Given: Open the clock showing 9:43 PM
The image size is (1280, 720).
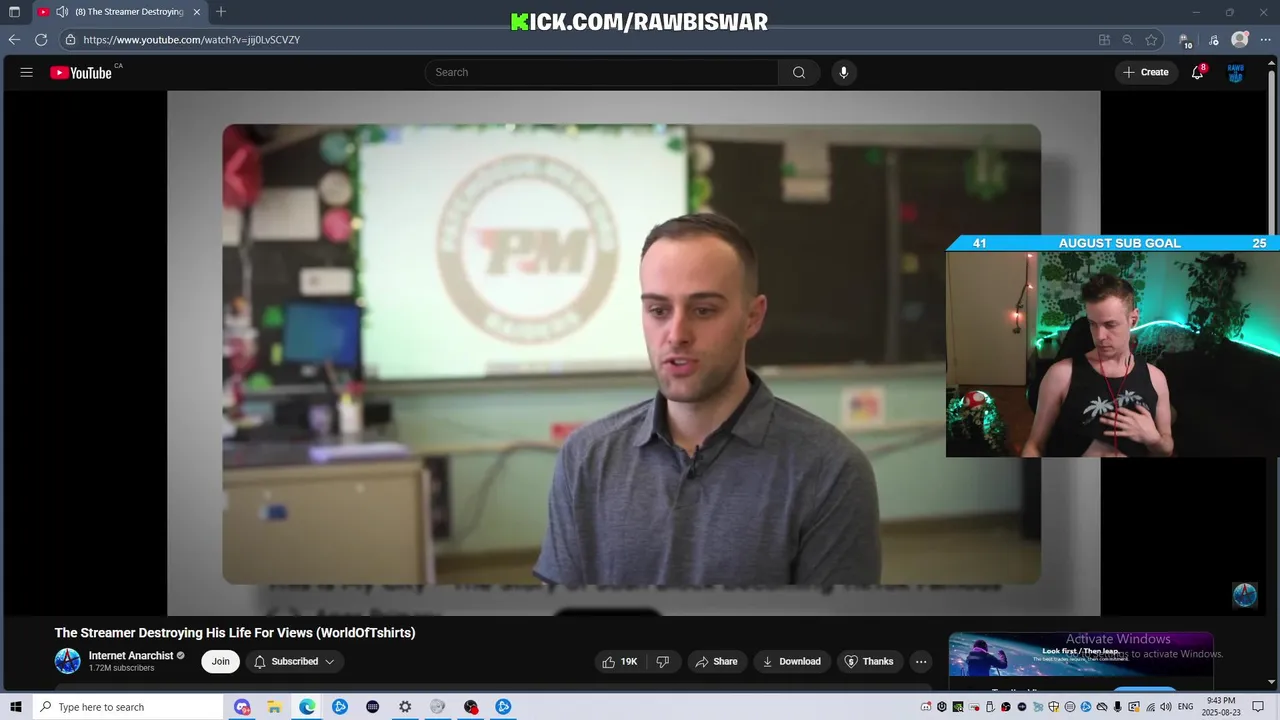Looking at the screenshot, I should 1221,707.
